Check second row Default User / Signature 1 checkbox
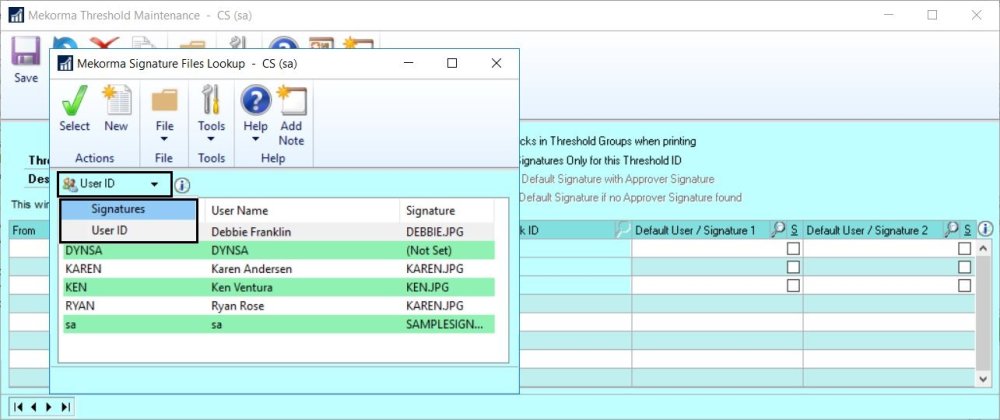The width and height of the screenshot is (1000, 420). click(x=793, y=267)
